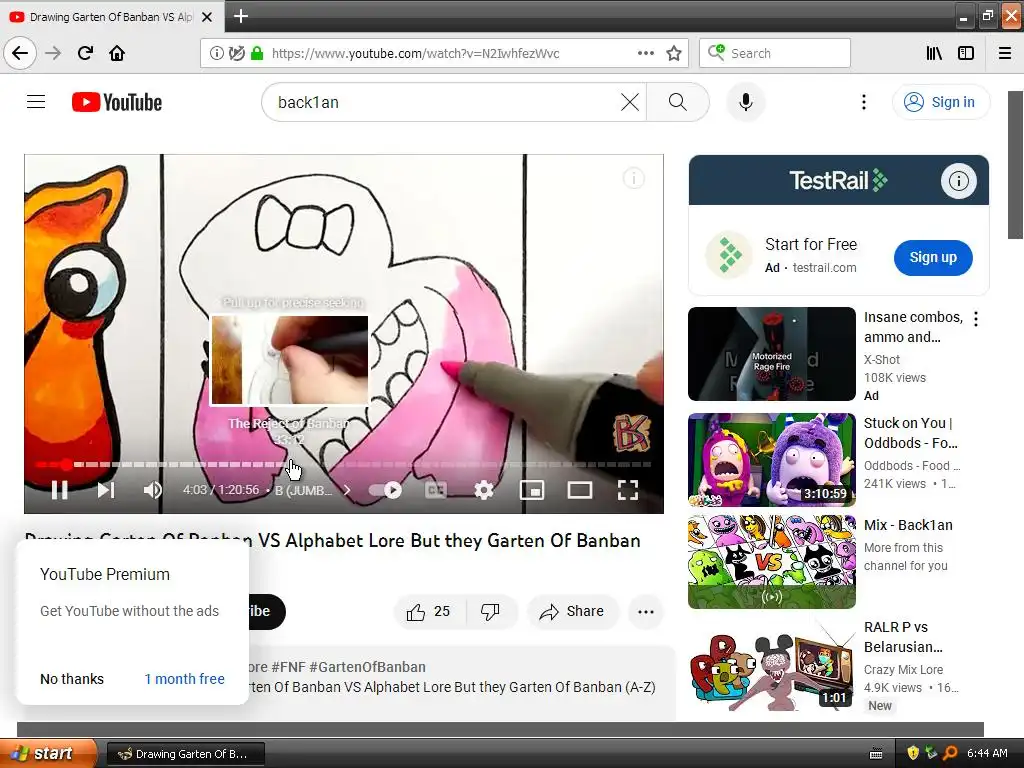Show site information for this page
Image resolution: width=1024 pixels, height=768 pixels.
(x=216, y=54)
